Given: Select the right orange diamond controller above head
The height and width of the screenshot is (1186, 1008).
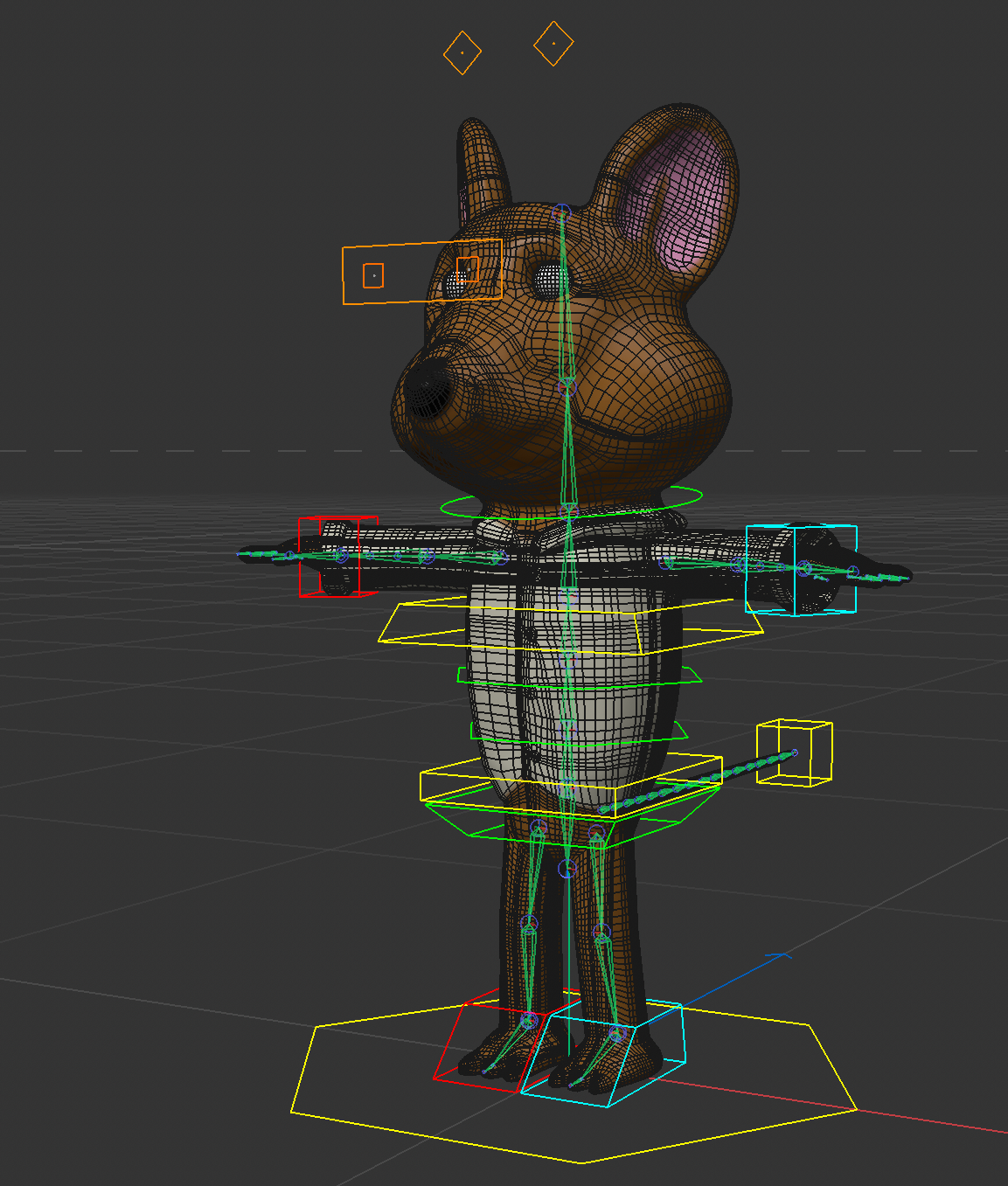Looking at the screenshot, I should pyautogui.click(x=553, y=43).
